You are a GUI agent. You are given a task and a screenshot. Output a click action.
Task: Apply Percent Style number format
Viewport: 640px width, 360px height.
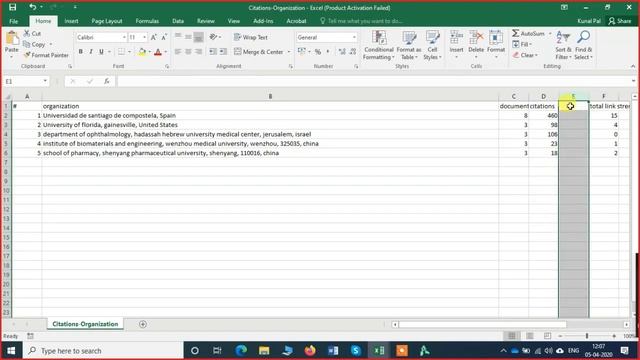pyautogui.click(x=318, y=52)
